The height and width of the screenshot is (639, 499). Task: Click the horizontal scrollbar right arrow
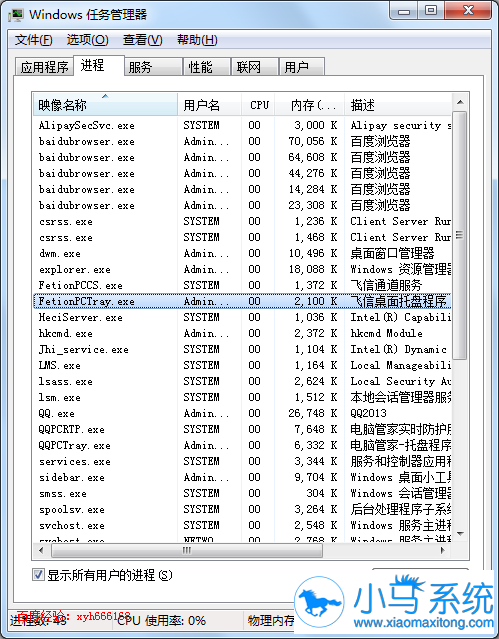(x=444, y=551)
